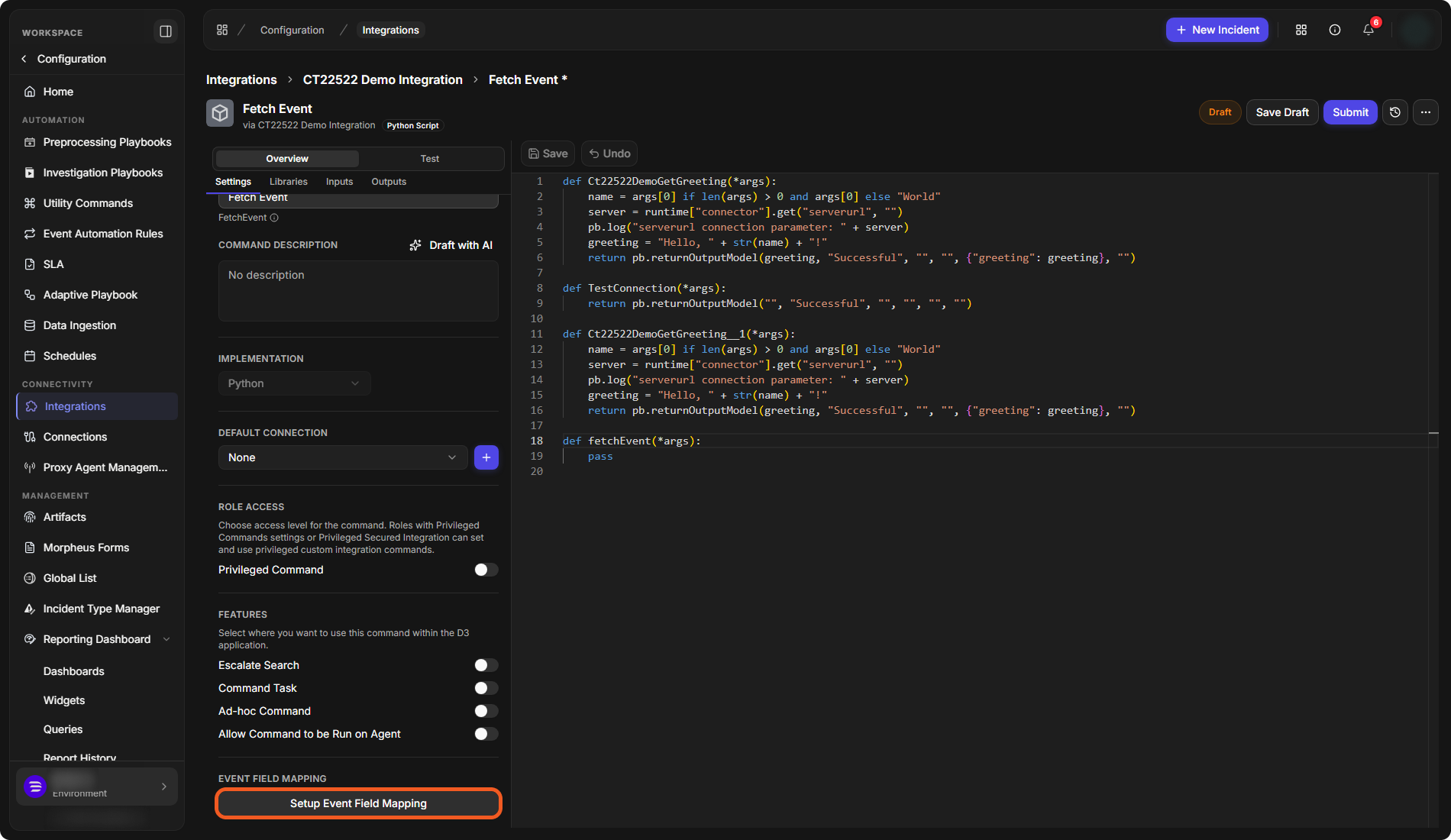
Task: Collapse the Reporting Dashboard chevron
Action: click(x=166, y=639)
